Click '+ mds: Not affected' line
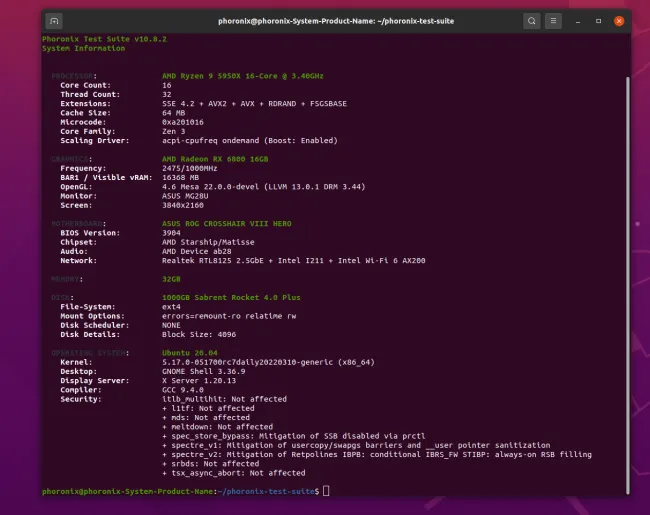This screenshot has width=650, height=515. click(x=206, y=417)
